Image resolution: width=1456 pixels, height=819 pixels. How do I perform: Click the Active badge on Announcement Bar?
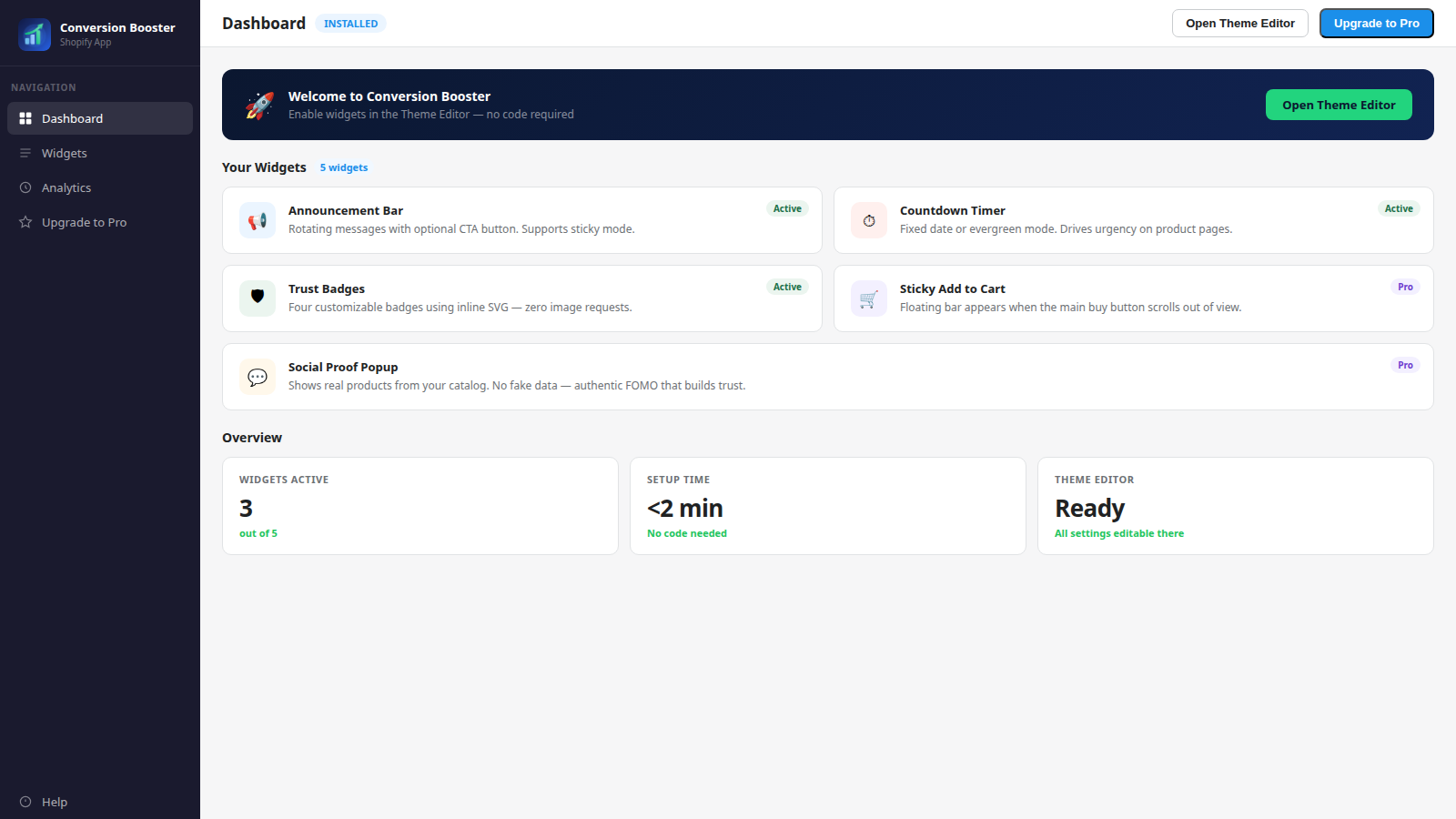[x=787, y=208]
